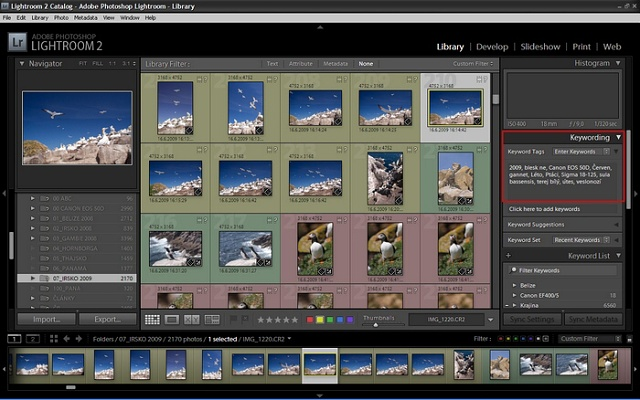Select highlighted gannet thumbnail in grid
640x400 pixels.
coord(455,108)
